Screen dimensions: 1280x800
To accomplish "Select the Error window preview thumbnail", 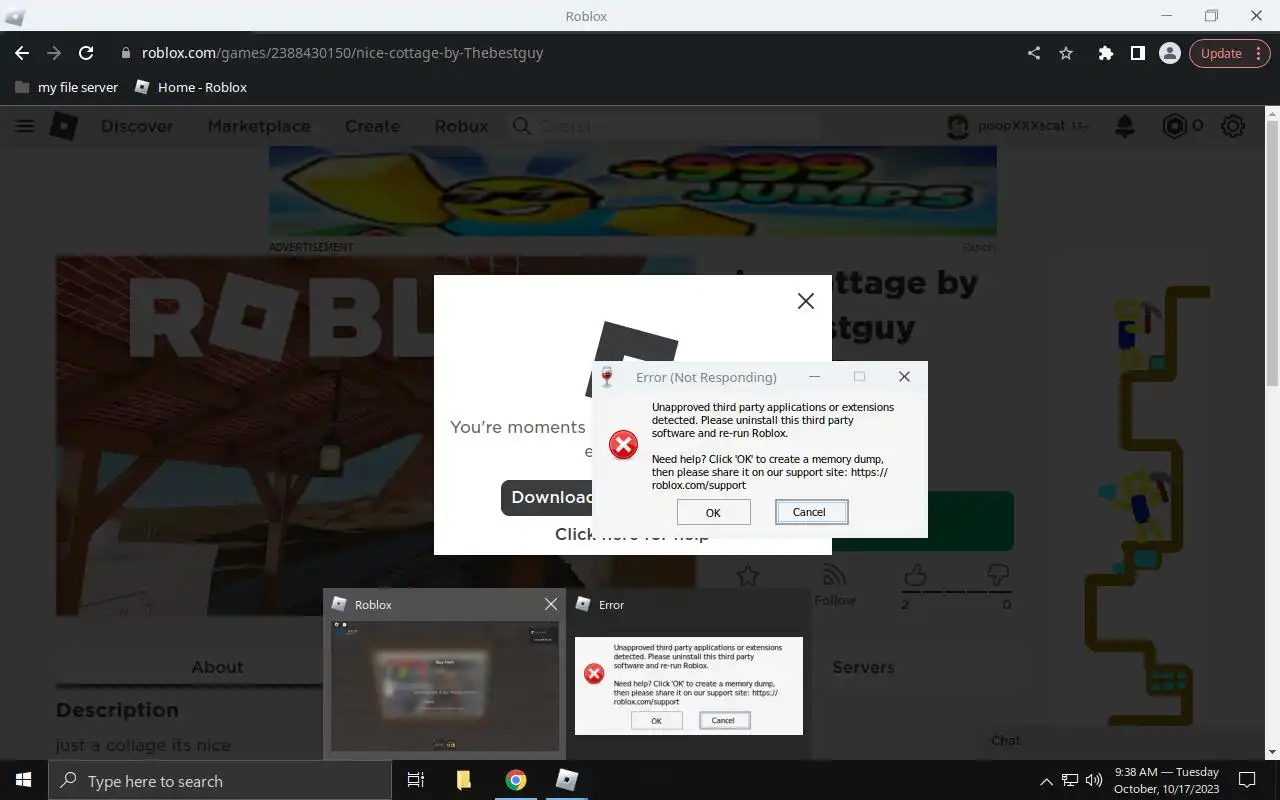I will pyautogui.click(x=689, y=686).
